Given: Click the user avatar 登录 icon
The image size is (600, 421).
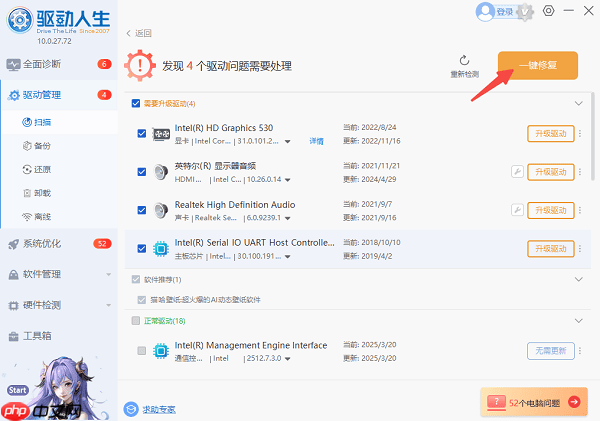Looking at the screenshot, I should coord(487,12).
